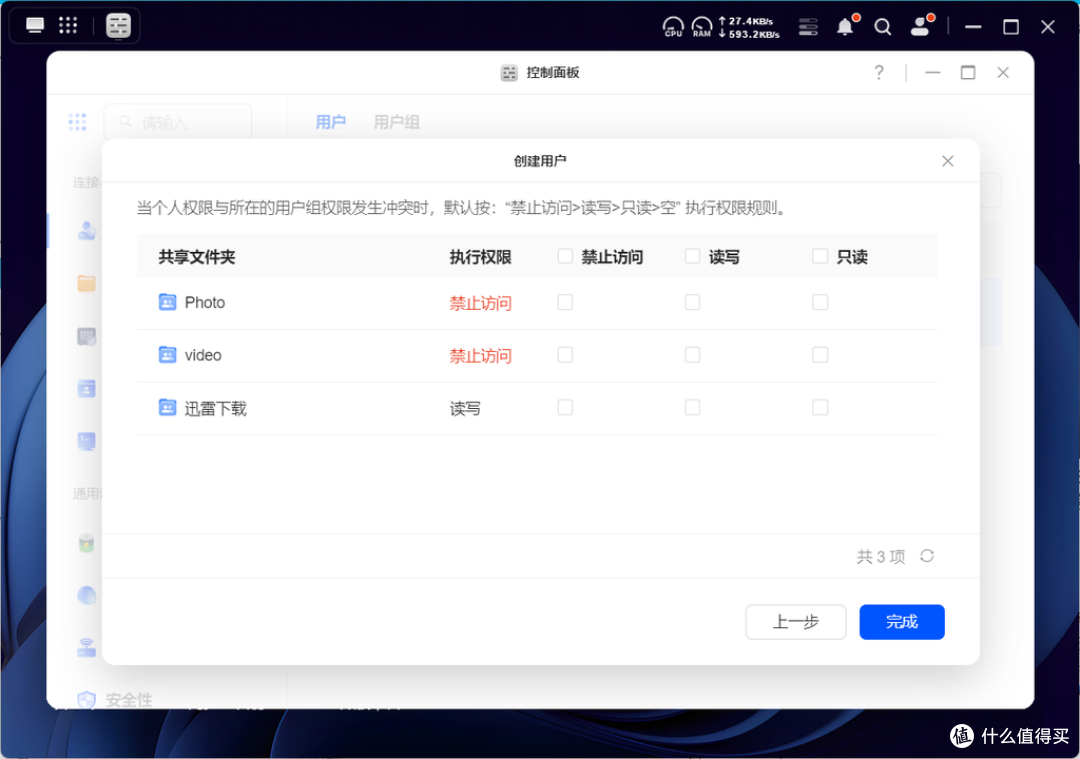Click the video shared folder icon
The image size is (1080, 759).
click(x=167, y=355)
